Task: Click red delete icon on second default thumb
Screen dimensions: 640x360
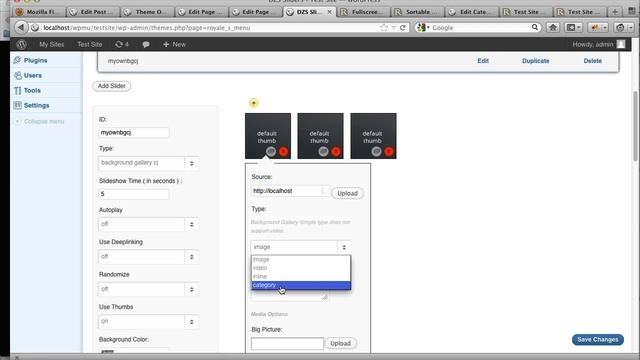Action: pyautogui.click(x=336, y=151)
